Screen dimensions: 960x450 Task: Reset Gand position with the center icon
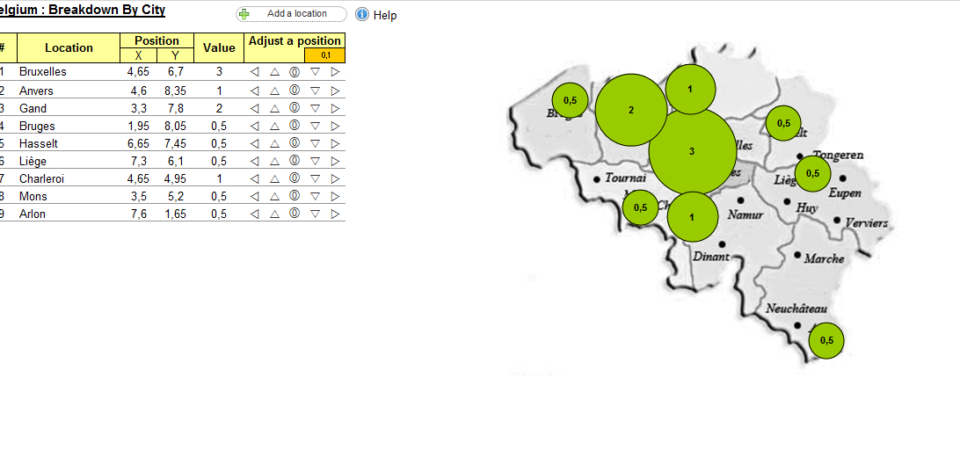[294, 108]
